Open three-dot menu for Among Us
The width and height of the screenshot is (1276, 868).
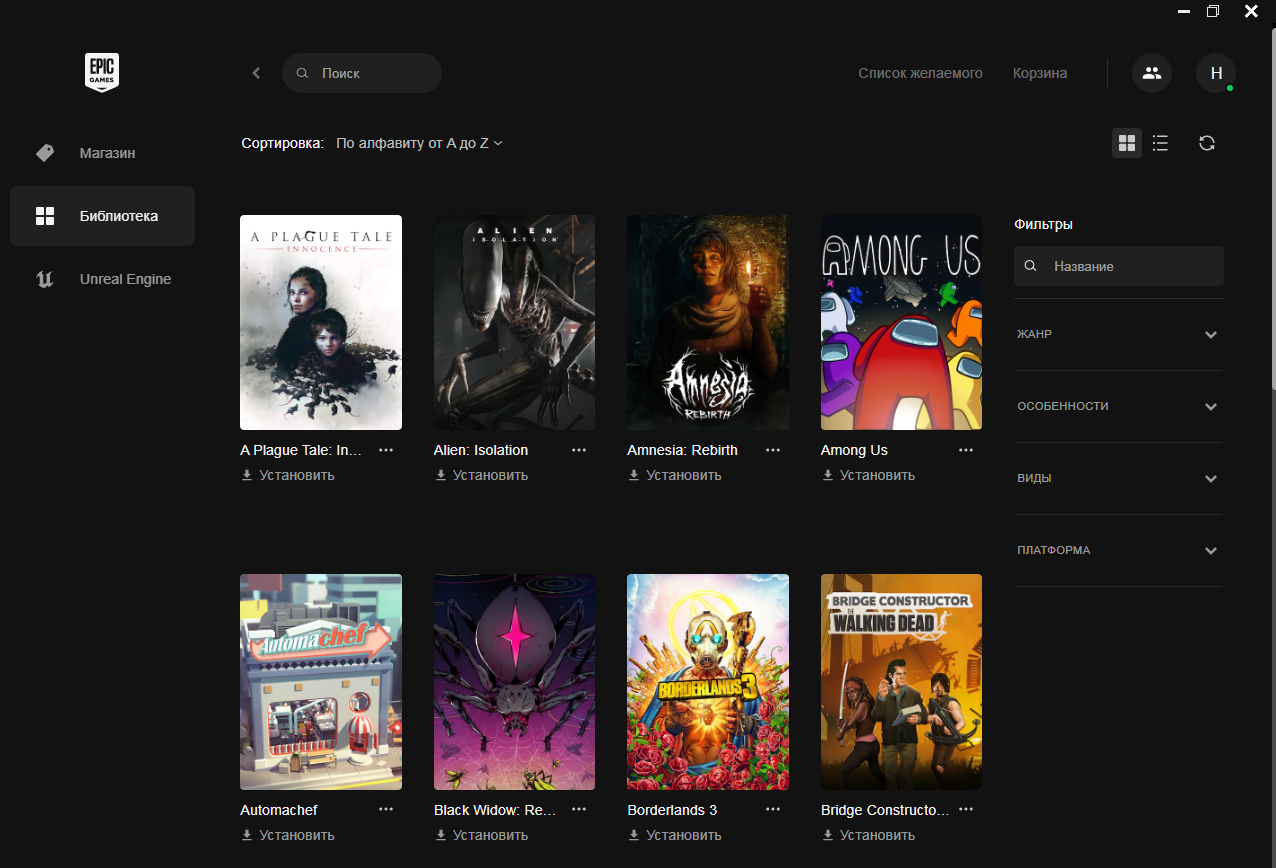click(966, 450)
